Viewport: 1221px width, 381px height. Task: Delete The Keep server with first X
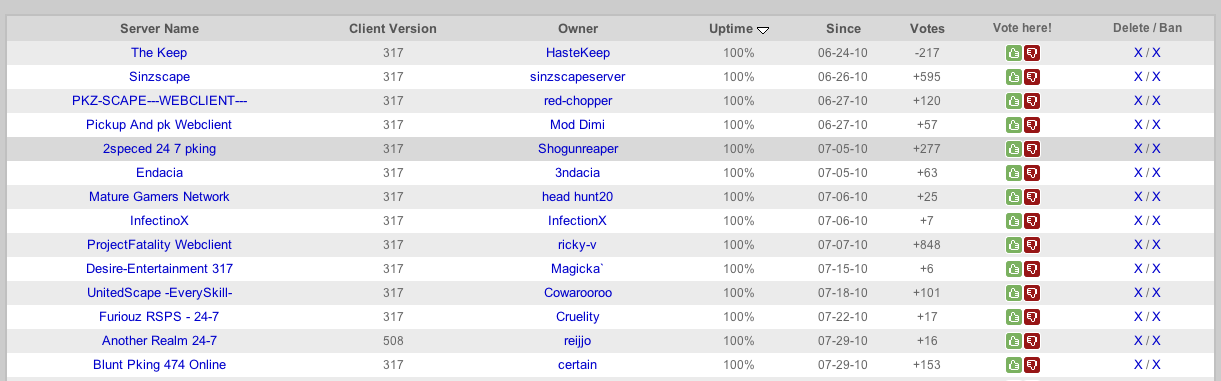1138,53
